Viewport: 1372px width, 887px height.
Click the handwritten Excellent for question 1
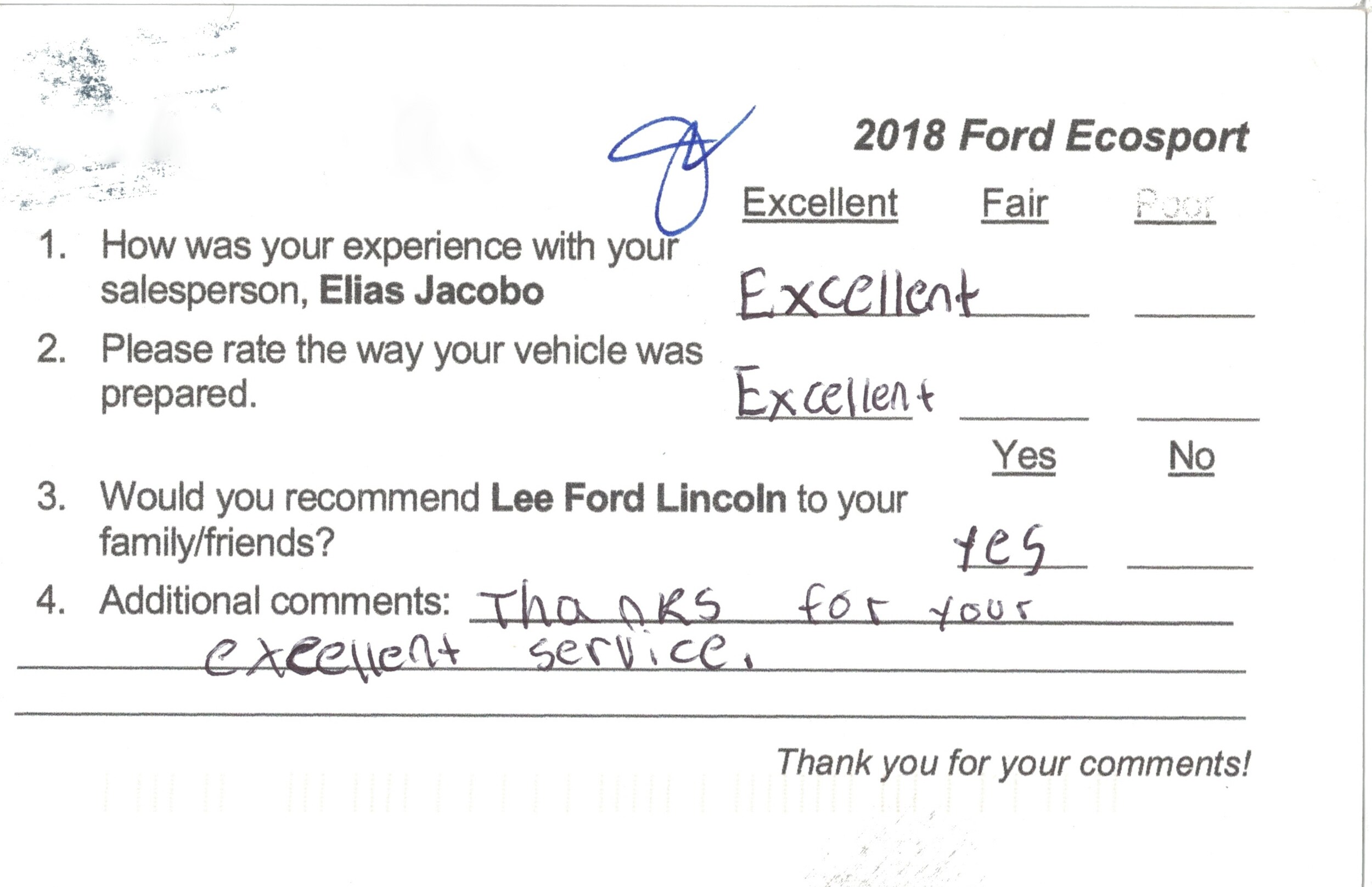(858, 293)
